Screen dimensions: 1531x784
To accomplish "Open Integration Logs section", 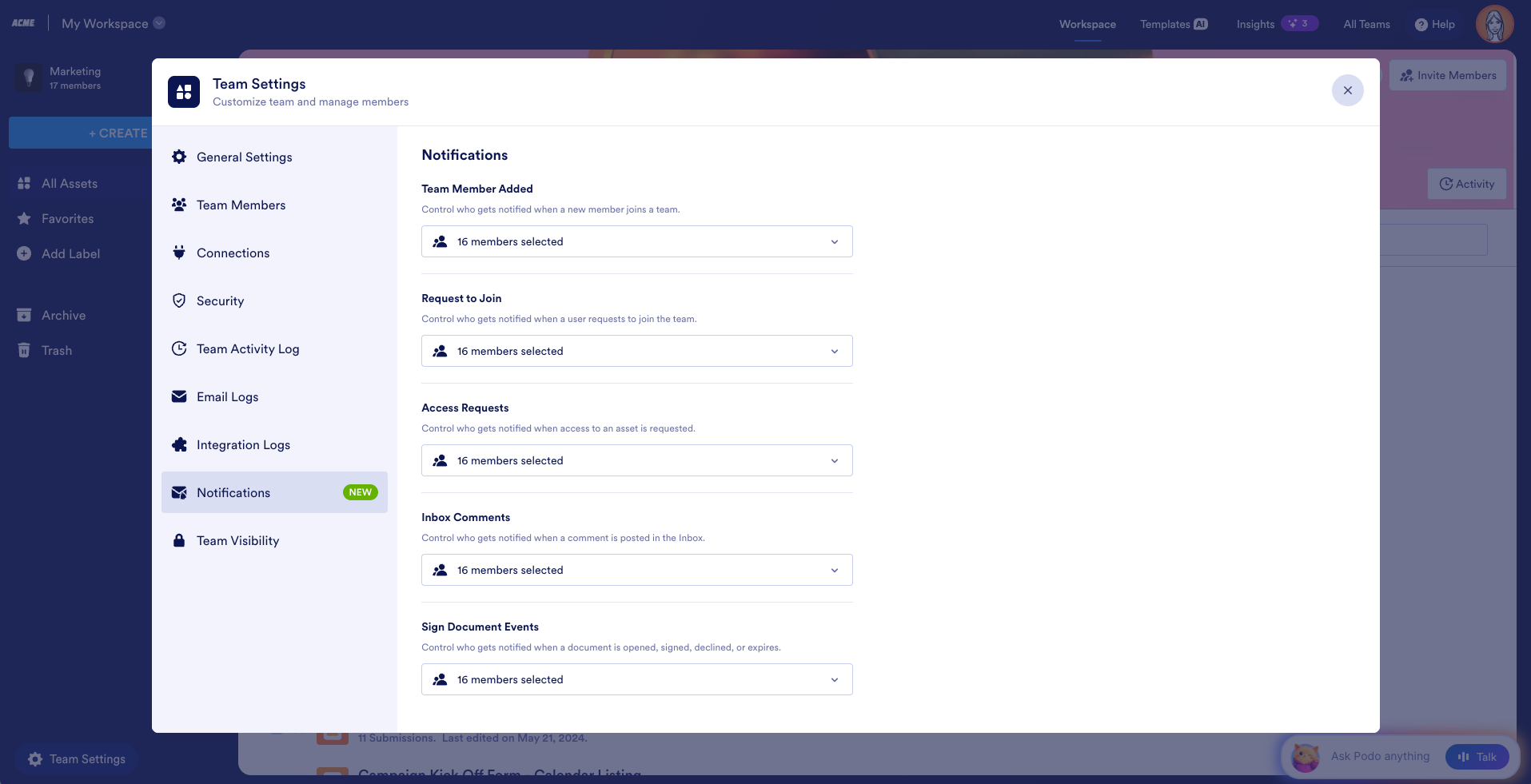I will tap(274, 444).
